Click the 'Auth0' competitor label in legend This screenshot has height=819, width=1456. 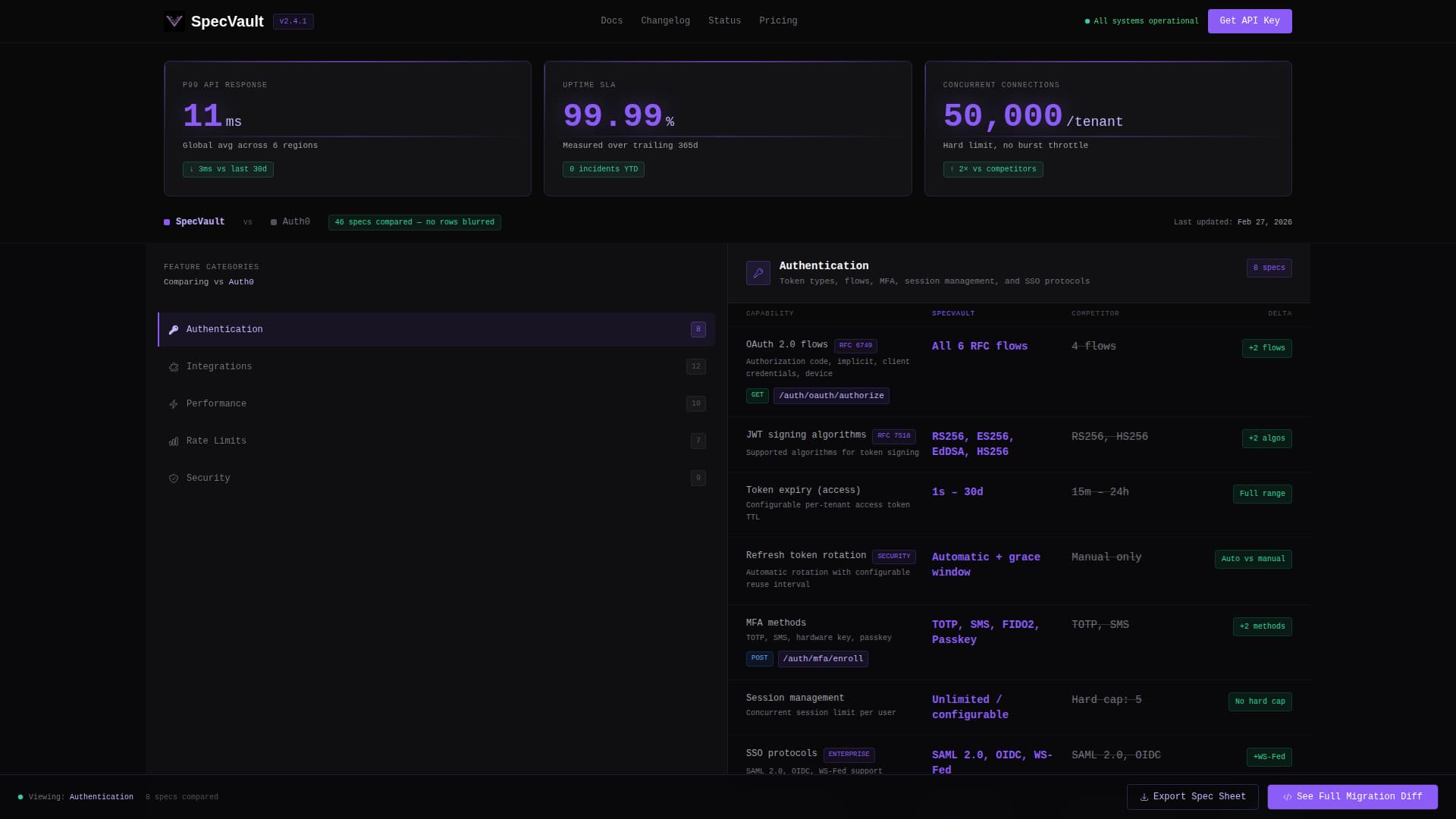pos(296,222)
